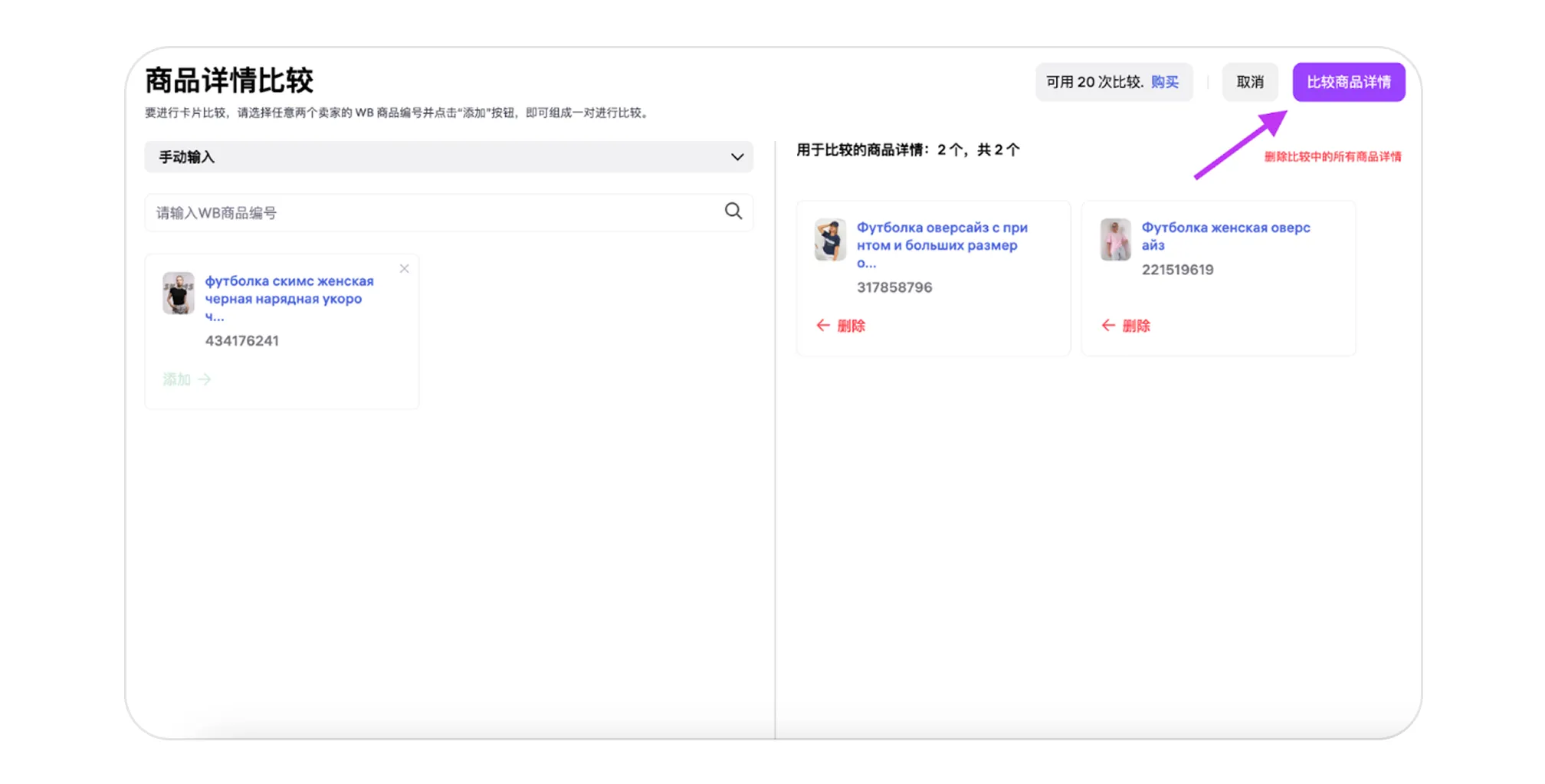
Task: Click the red left arrow on card 317858796
Action: click(x=822, y=326)
